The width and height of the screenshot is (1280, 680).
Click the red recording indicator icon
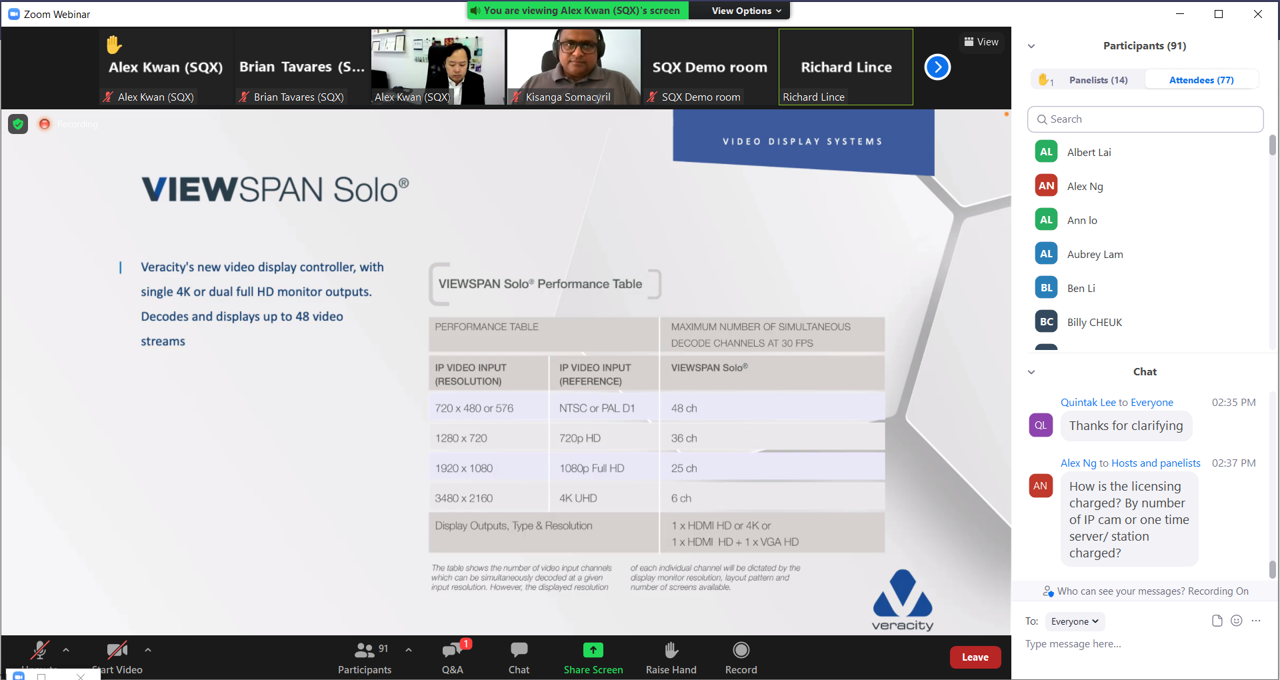44,124
